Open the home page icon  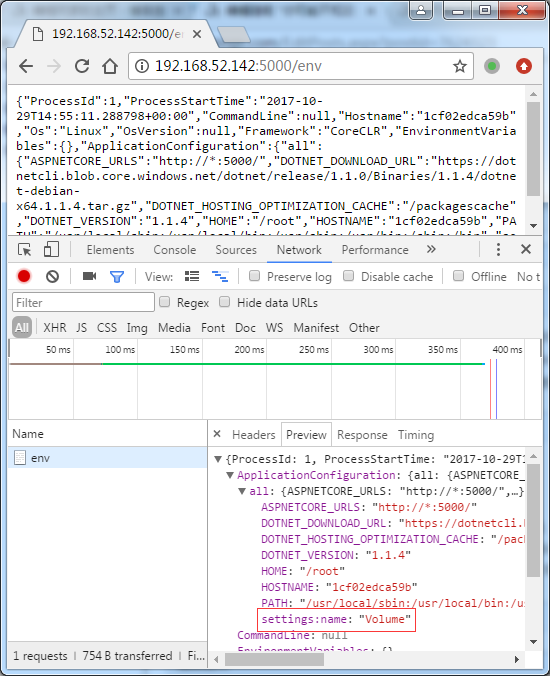(110, 66)
